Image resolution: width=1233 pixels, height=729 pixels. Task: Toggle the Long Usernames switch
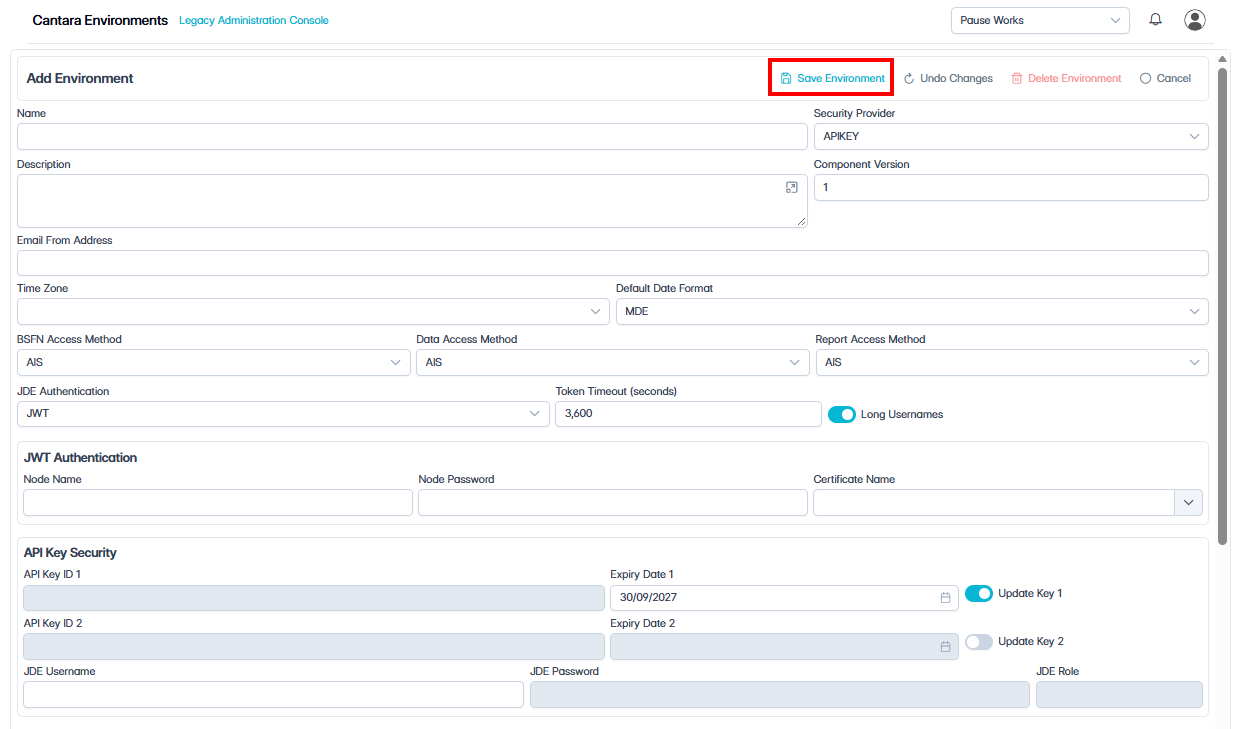tap(842, 414)
